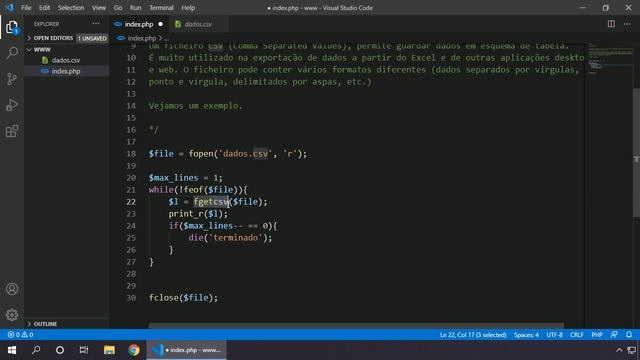Viewport: 640px width, 360px height.
Task: Click the fopen call on line 18
Action: click(x=247, y=154)
